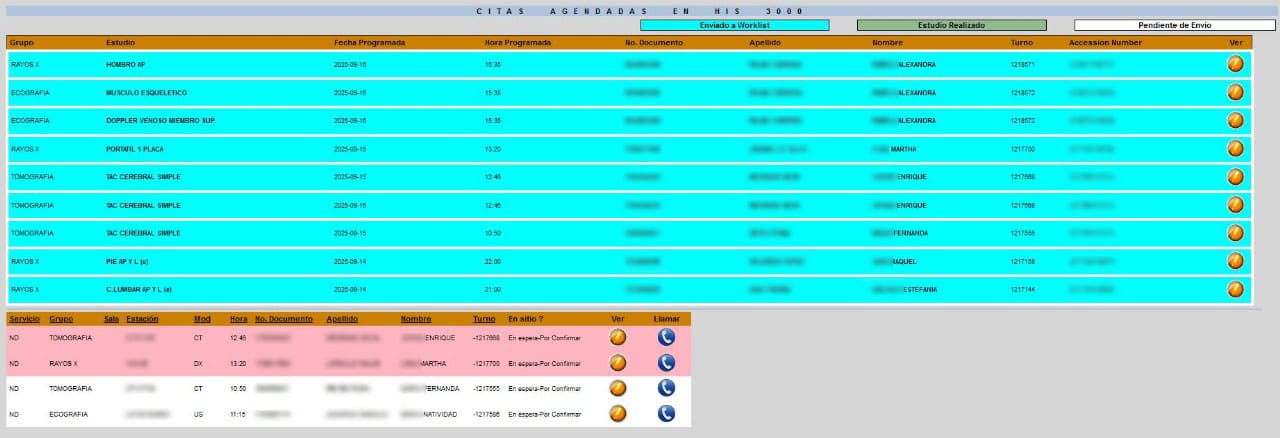Click the Estación column header
Screen dimensions: 1280x438
(142, 319)
